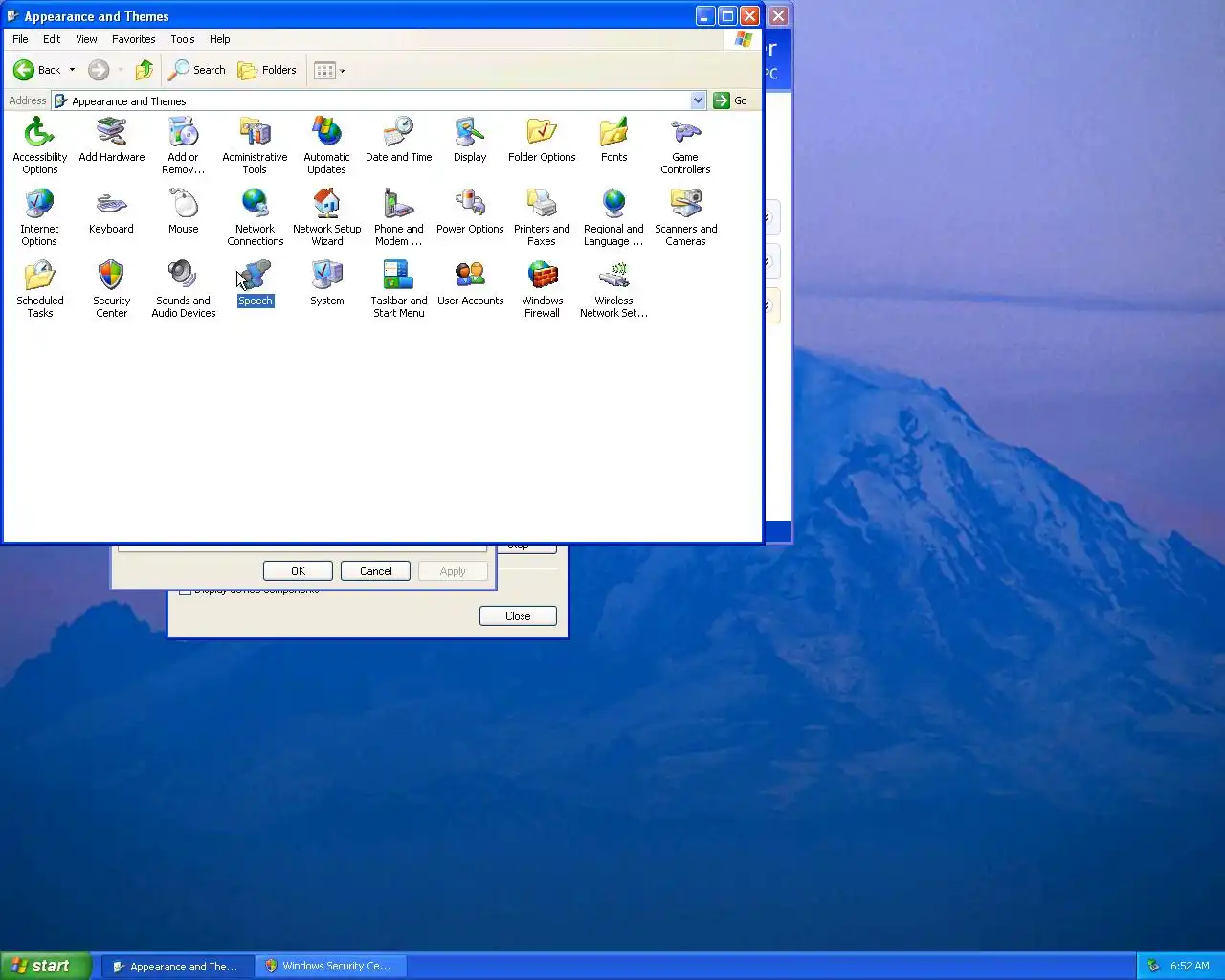Click the taskbar clock showing 6:52 AM
Image resolution: width=1225 pixels, height=980 pixels.
(x=1190, y=967)
